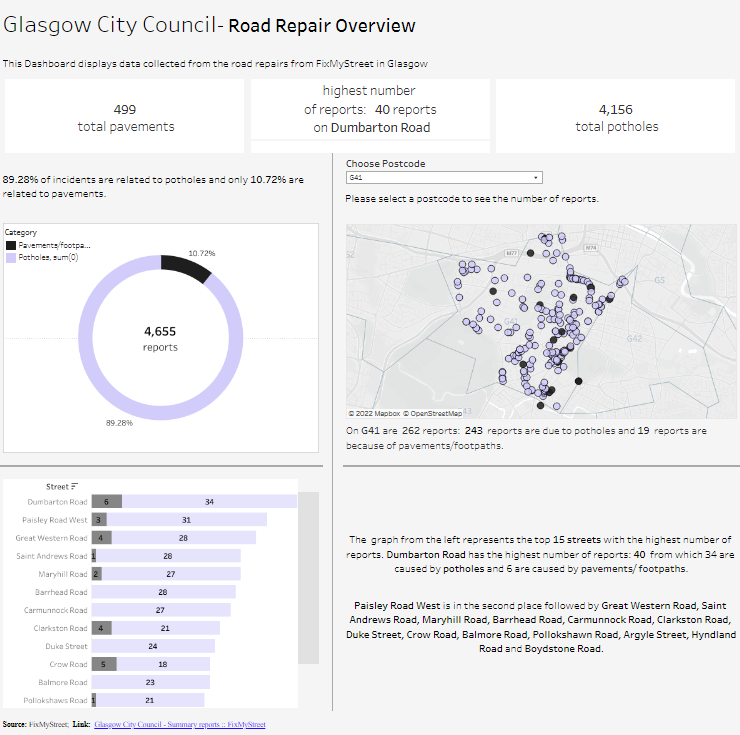Click the 4,655 reports donut center
The image size is (740, 735).
(x=160, y=338)
